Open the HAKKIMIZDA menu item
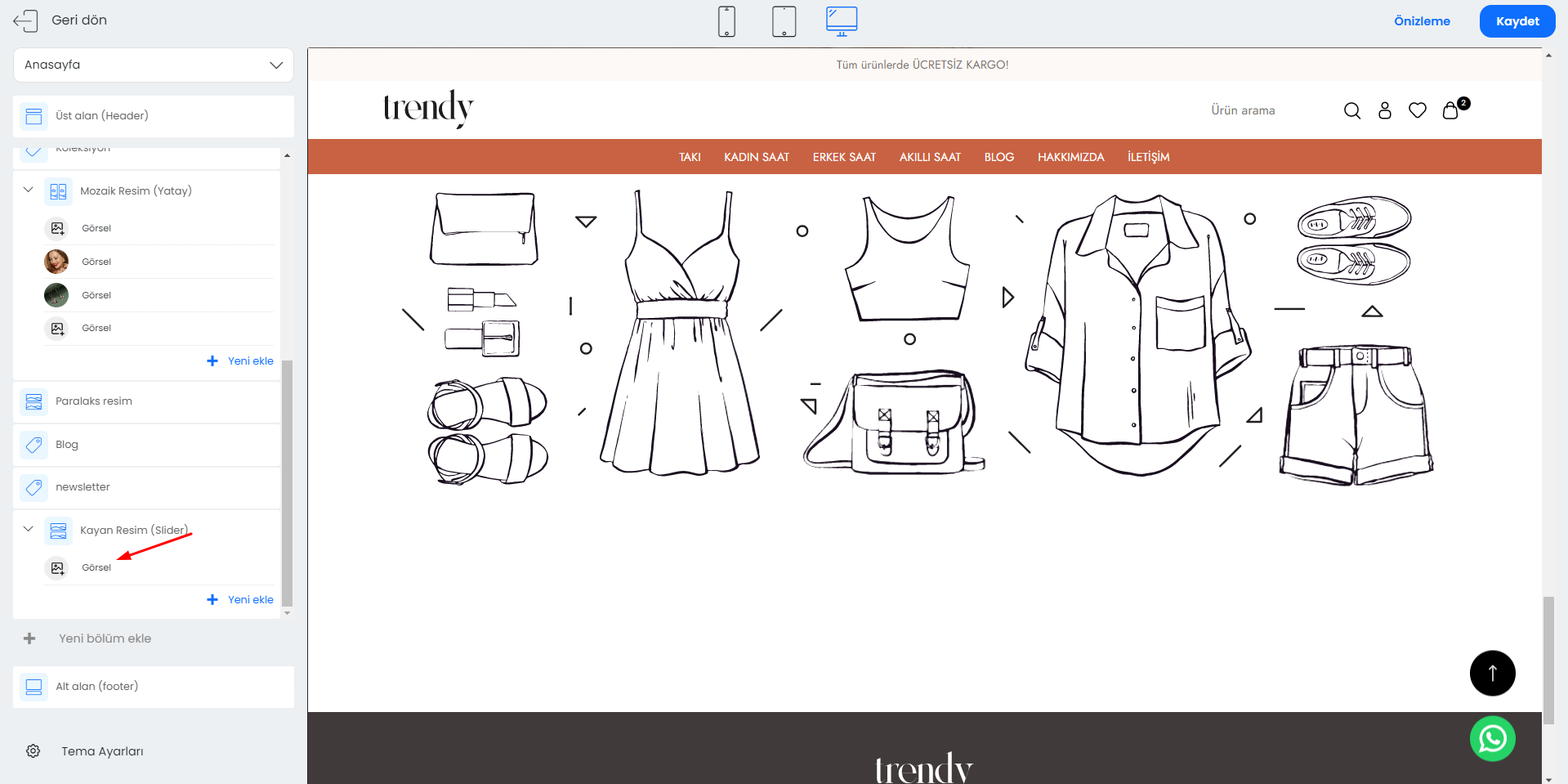This screenshot has height=784, width=1568. coord(1070,157)
